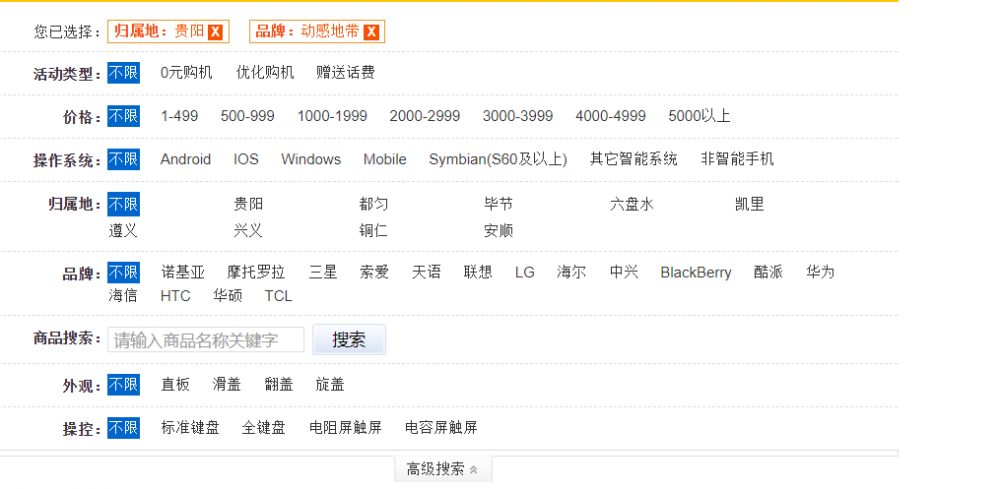Filter by the Mobile operating system
This screenshot has height=489, width=1000.
click(x=385, y=159)
